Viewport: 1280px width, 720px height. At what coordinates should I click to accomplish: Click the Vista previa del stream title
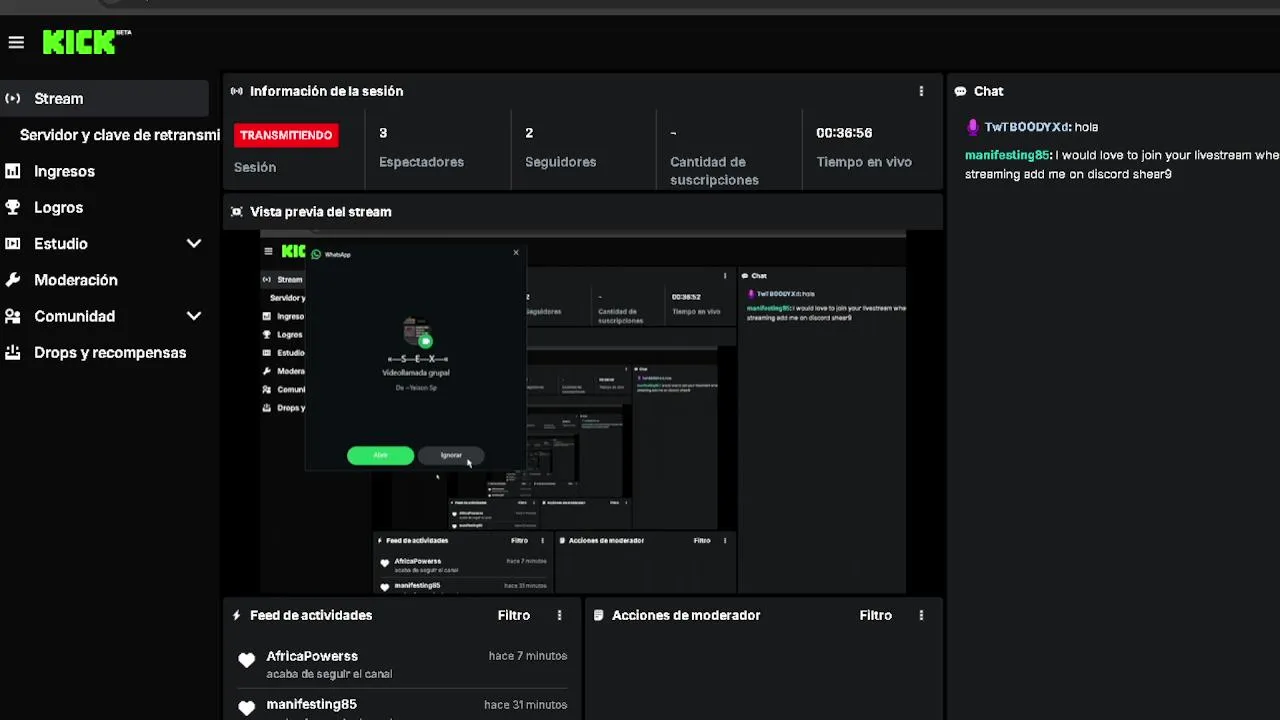[321, 212]
